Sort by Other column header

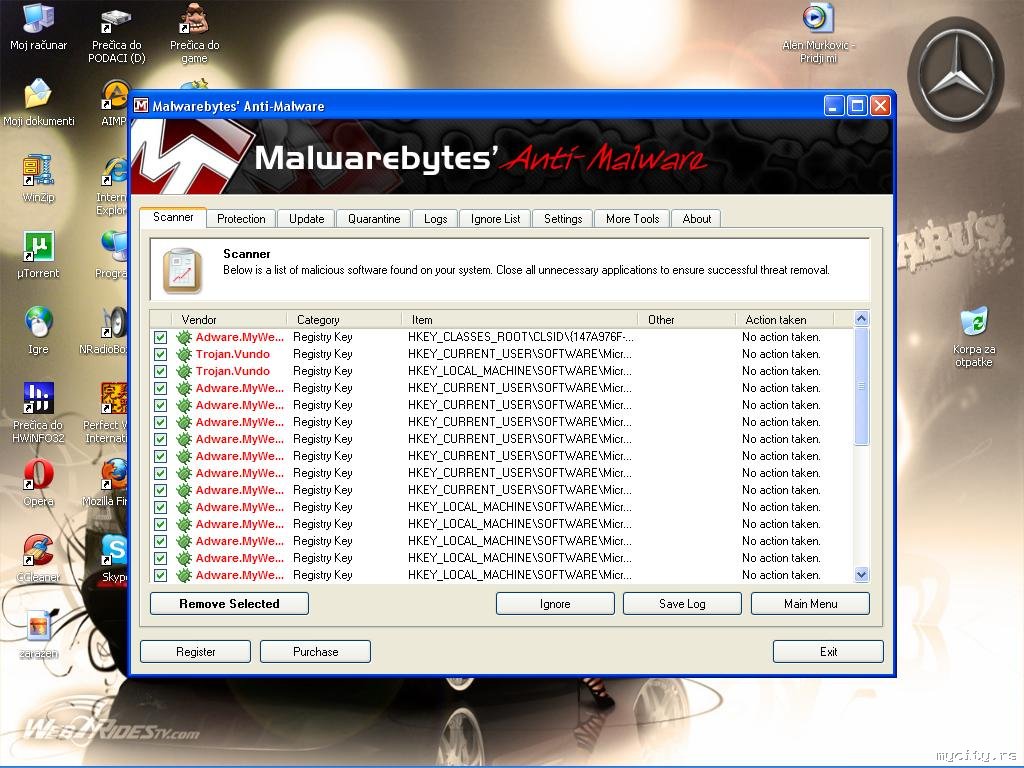click(687, 319)
